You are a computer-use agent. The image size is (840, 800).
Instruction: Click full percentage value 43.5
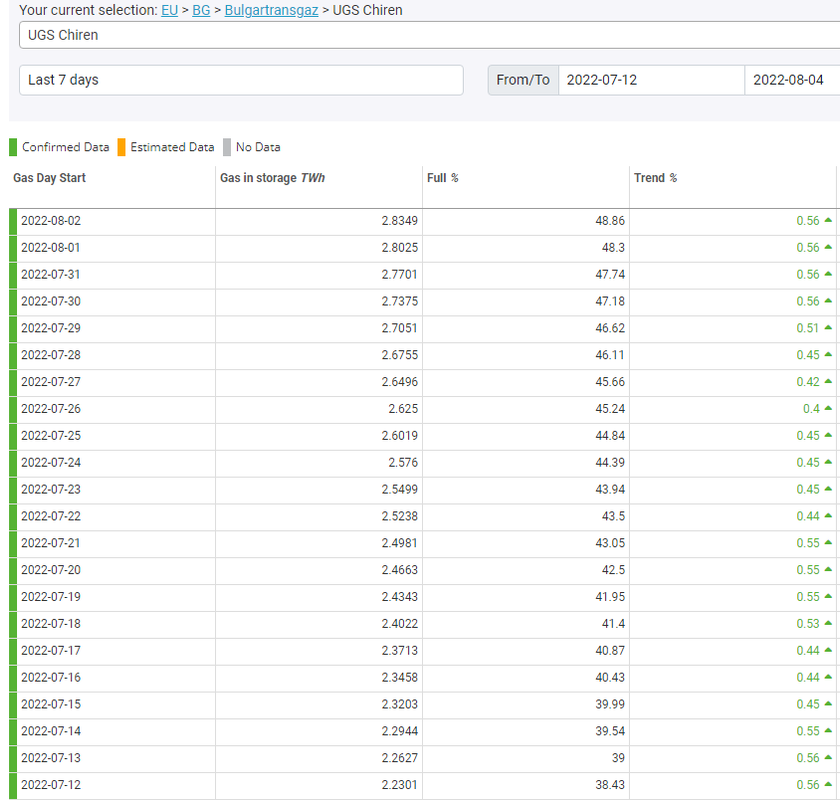click(x=613, y=516)
